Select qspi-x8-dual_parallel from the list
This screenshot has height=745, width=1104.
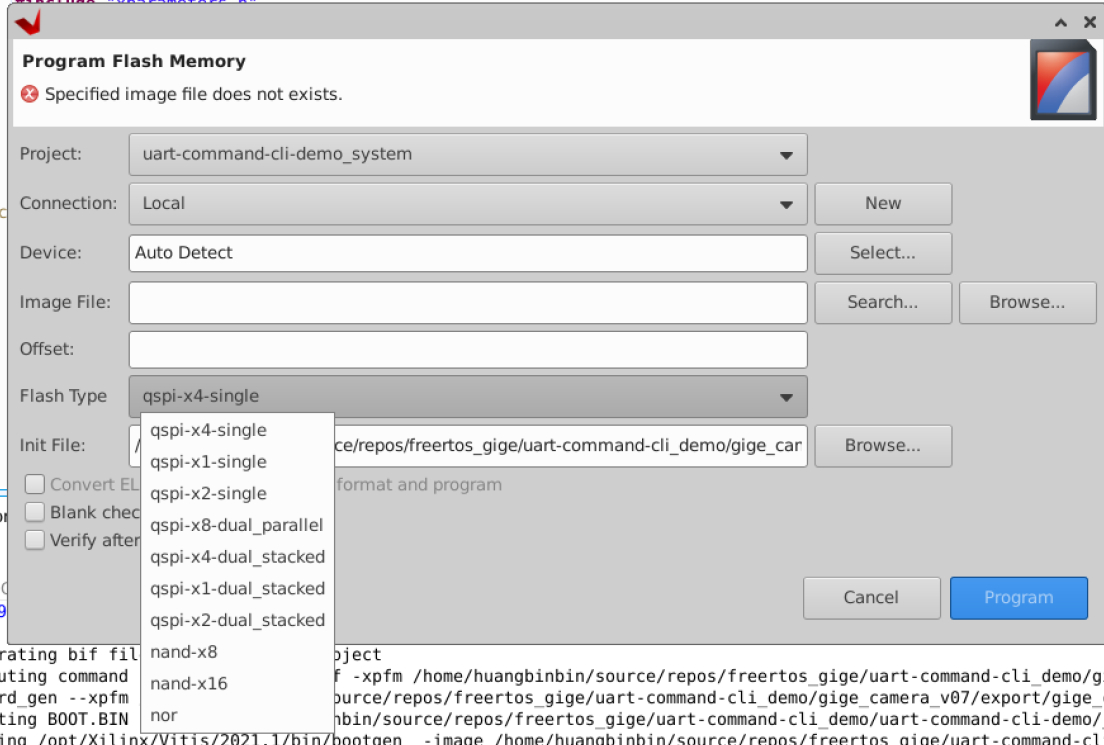point(236,525)
